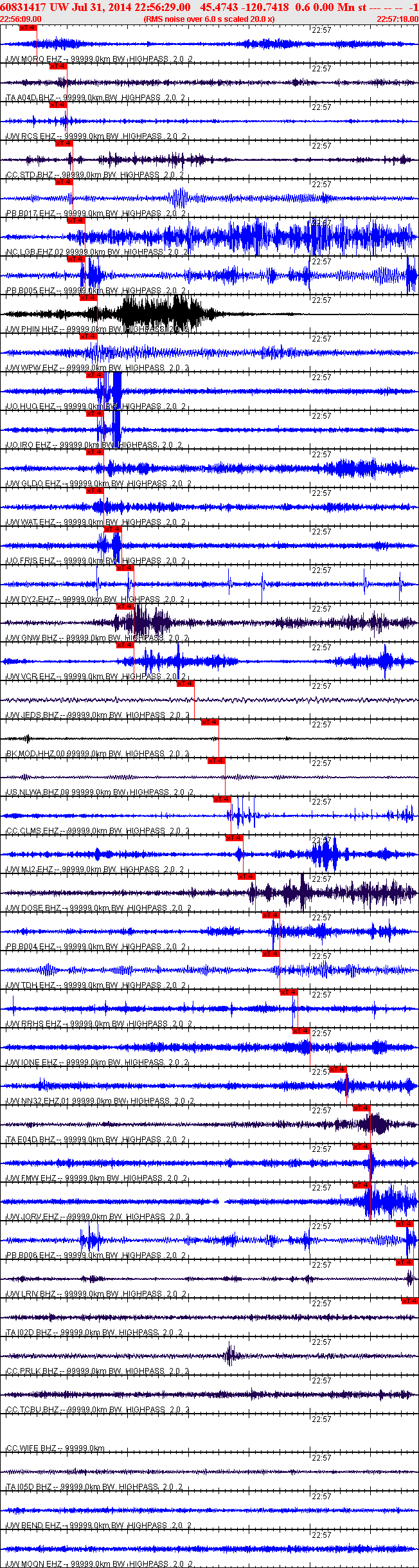Select the UW IONE EHZ station label
The image size is (419, 1568).
tap(32, 1062)
